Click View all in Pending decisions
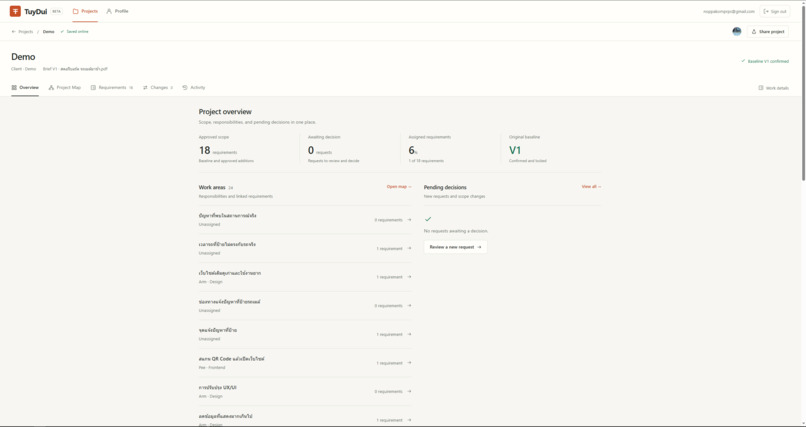Viewport: 806px width, 427px height. (x=591, y=187)
